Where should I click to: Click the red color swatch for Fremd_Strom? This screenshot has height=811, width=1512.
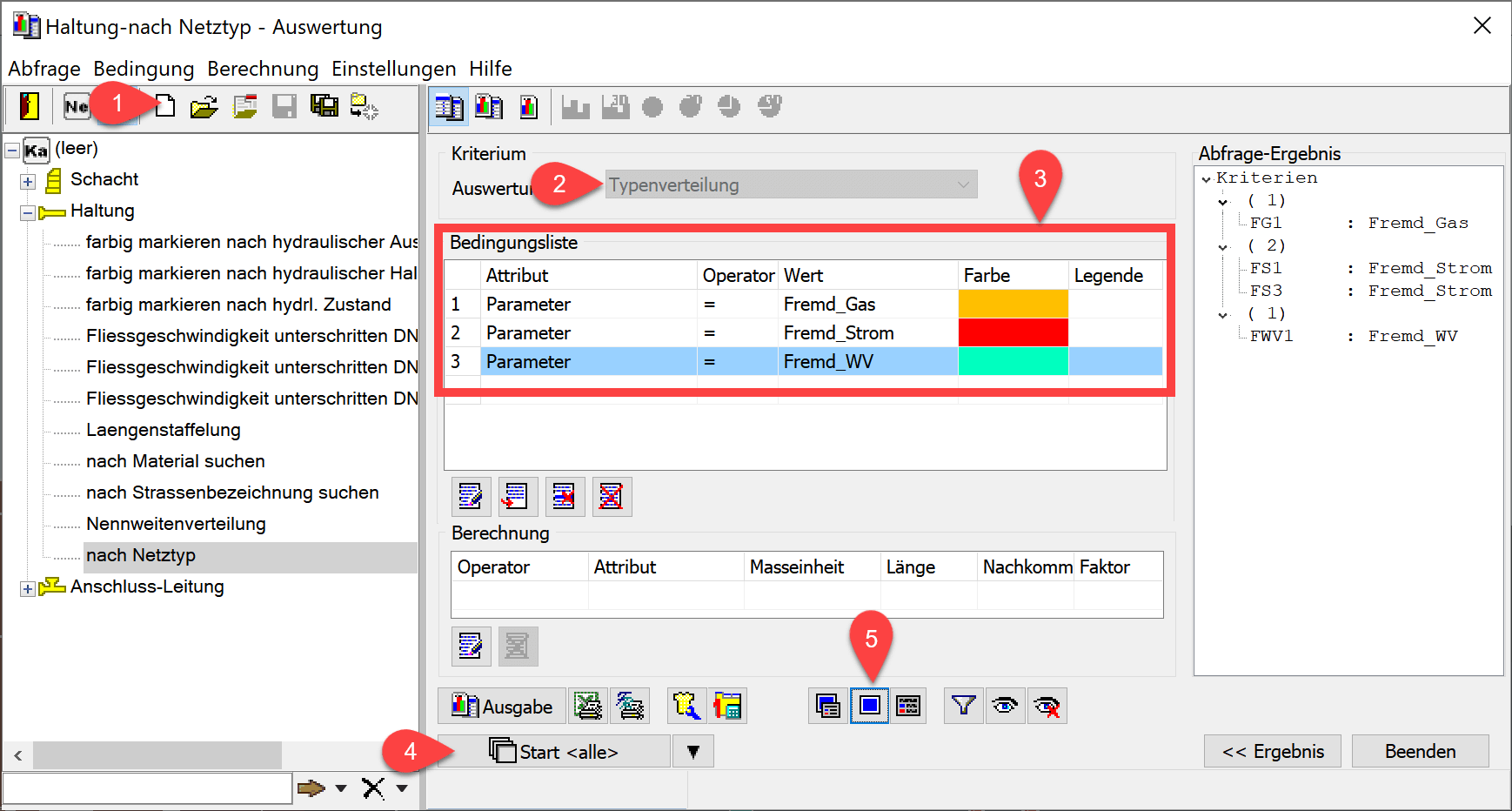(1013, 333)
